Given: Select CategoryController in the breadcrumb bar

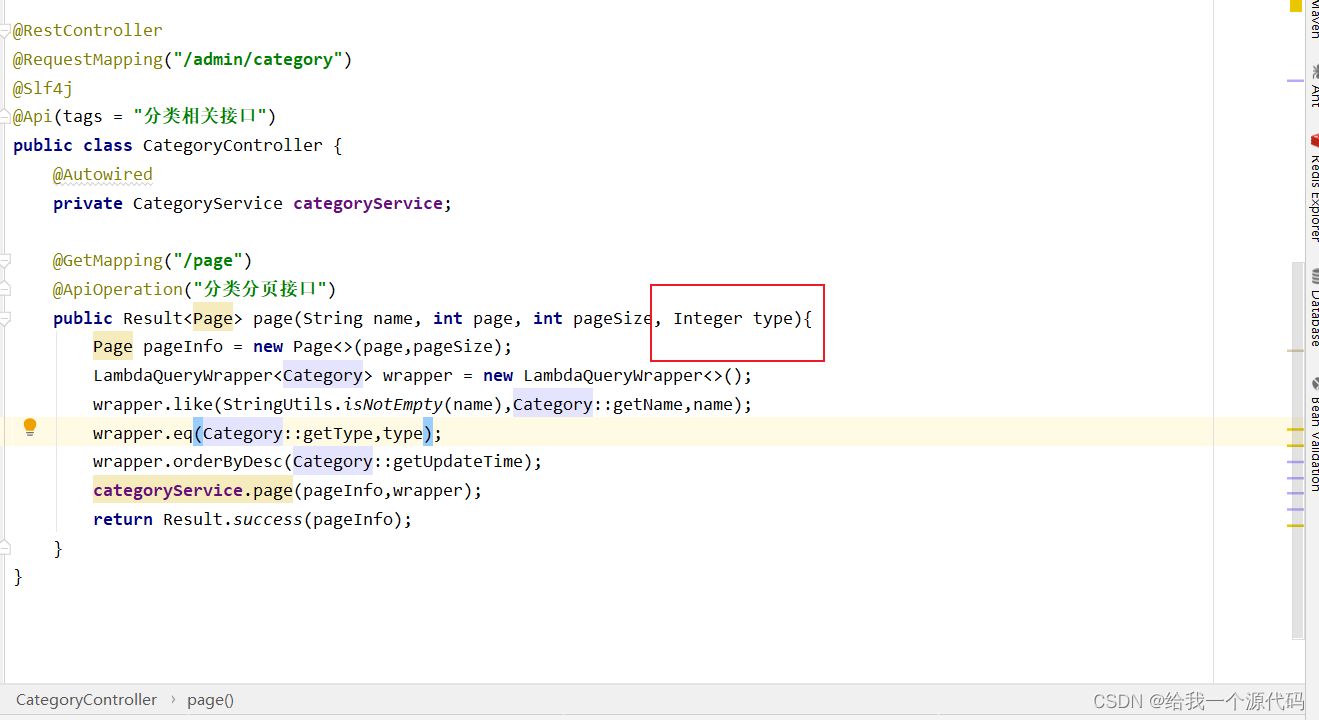Looking at the screenshot, I should [x=86, y=699].
